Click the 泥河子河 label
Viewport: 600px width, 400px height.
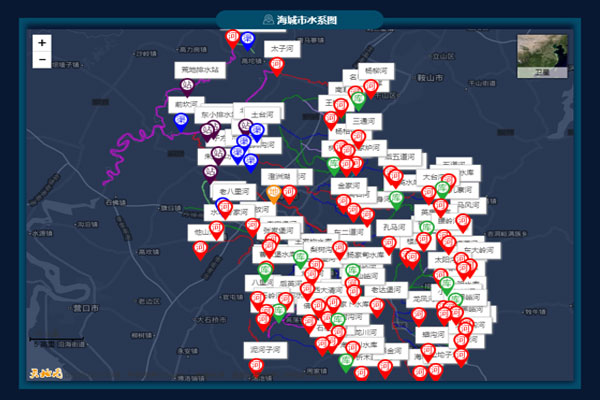266,350
